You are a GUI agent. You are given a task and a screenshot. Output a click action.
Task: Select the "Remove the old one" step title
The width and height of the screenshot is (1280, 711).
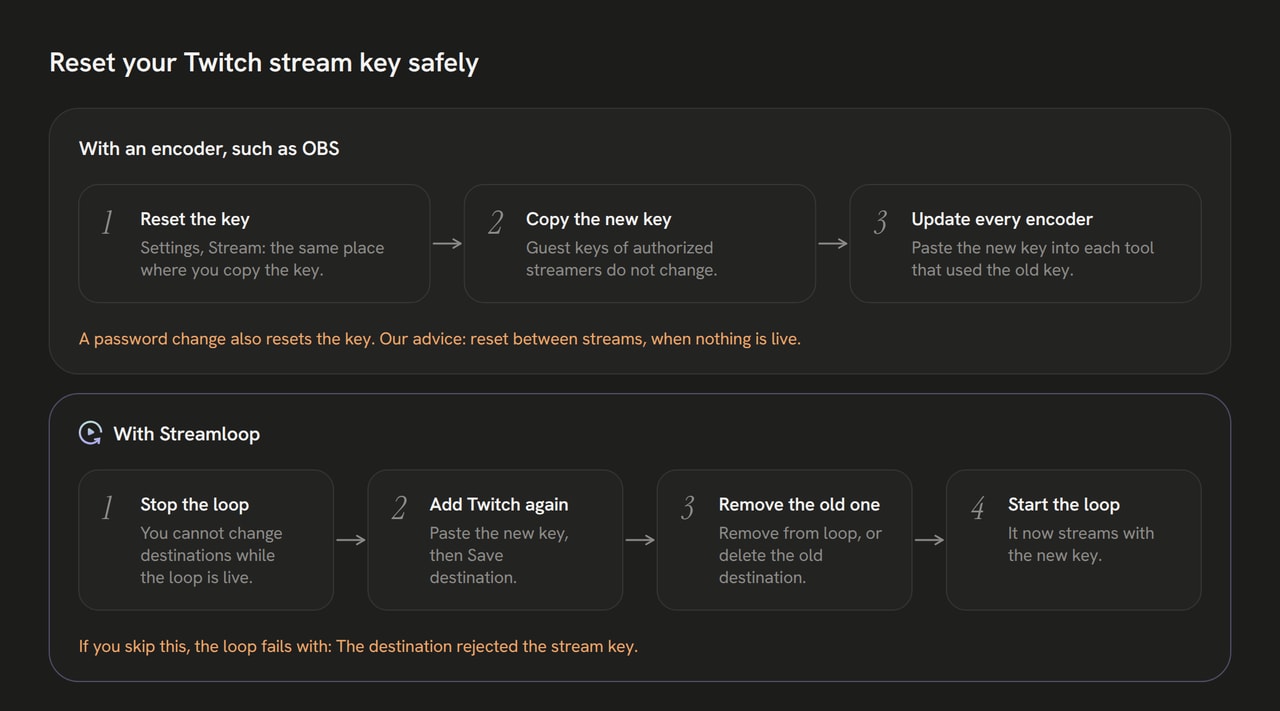[x=799, y=505]
